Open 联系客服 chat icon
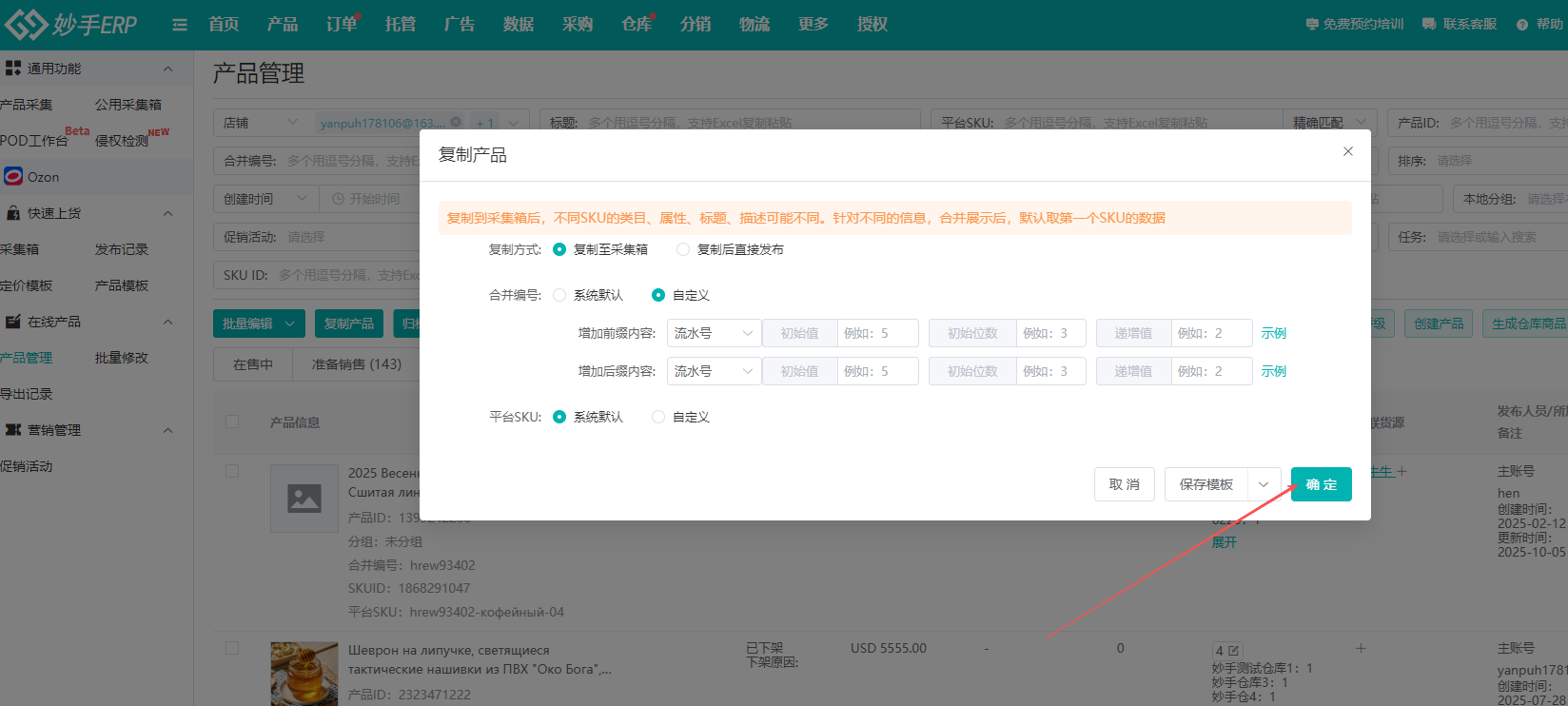This screenshot has height=706, width=1568. click(1429, 25)
